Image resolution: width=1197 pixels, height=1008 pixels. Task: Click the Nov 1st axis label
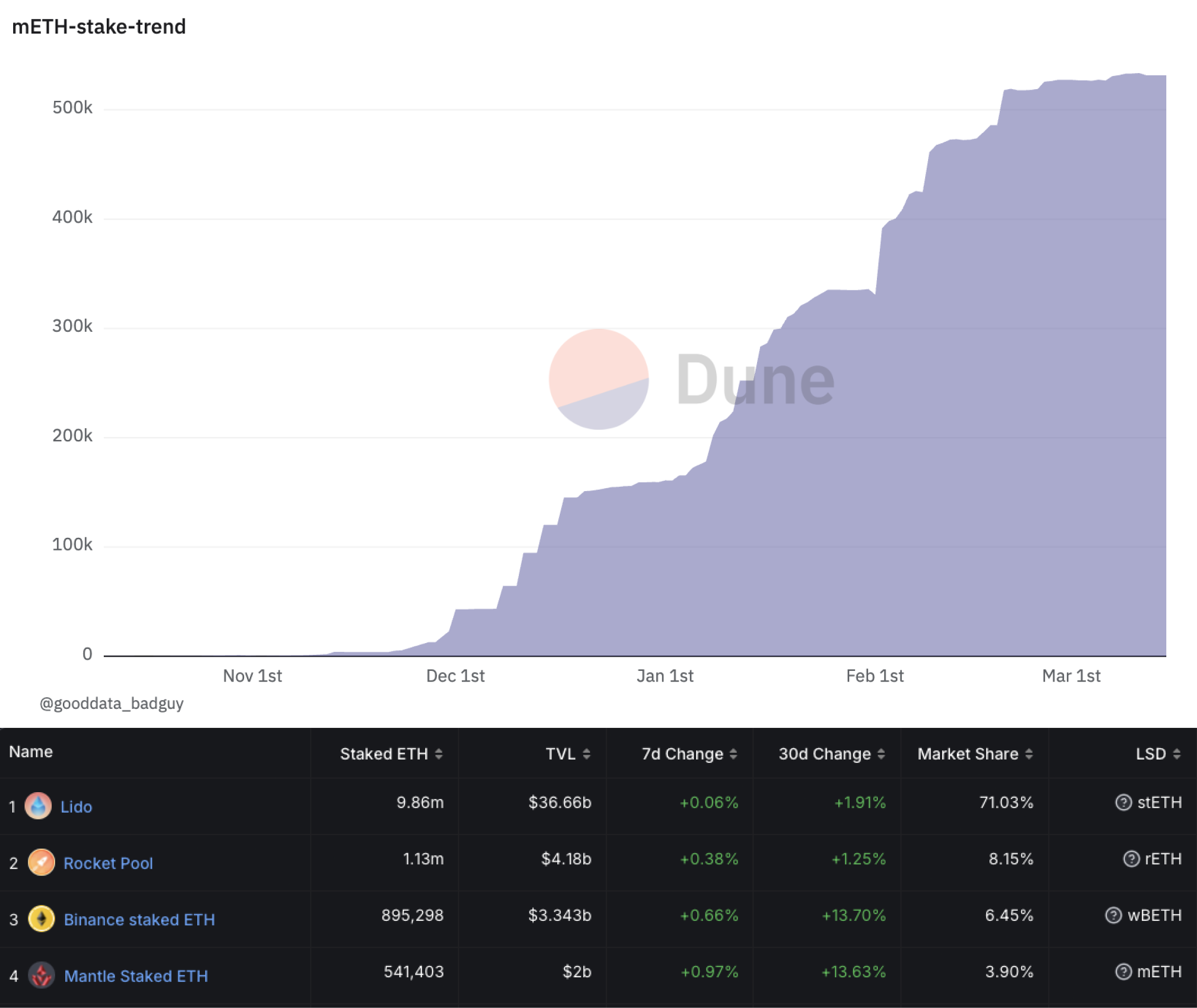pos(252,676)
